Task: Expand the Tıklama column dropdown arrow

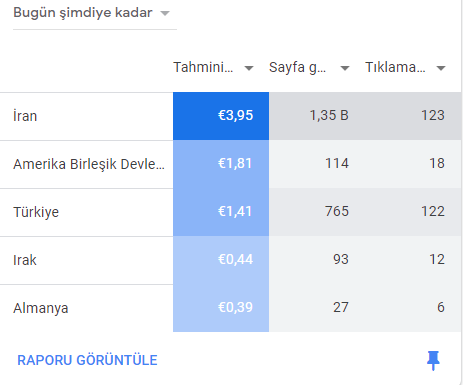Action: click(441, 68)
